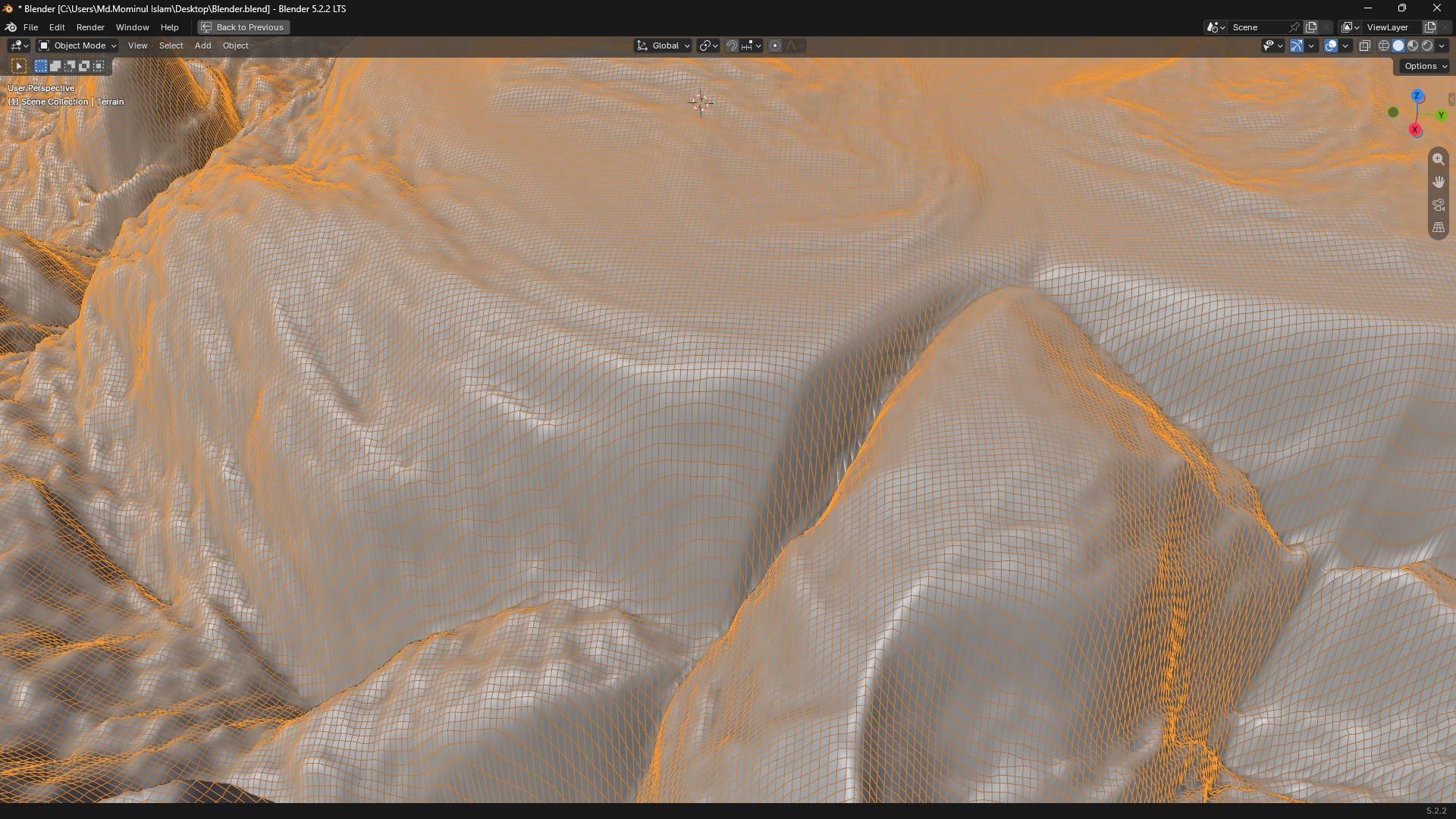Open the Global transform orientation dropdown
1456x819 pixels.
[x=663, y=45]
